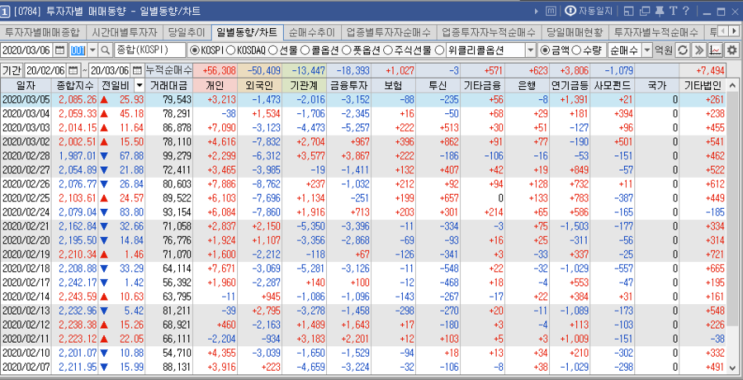Open the 전일비 column dropdown arrow
This screenshot has width=743, height=380.
(x=139, y=86)
